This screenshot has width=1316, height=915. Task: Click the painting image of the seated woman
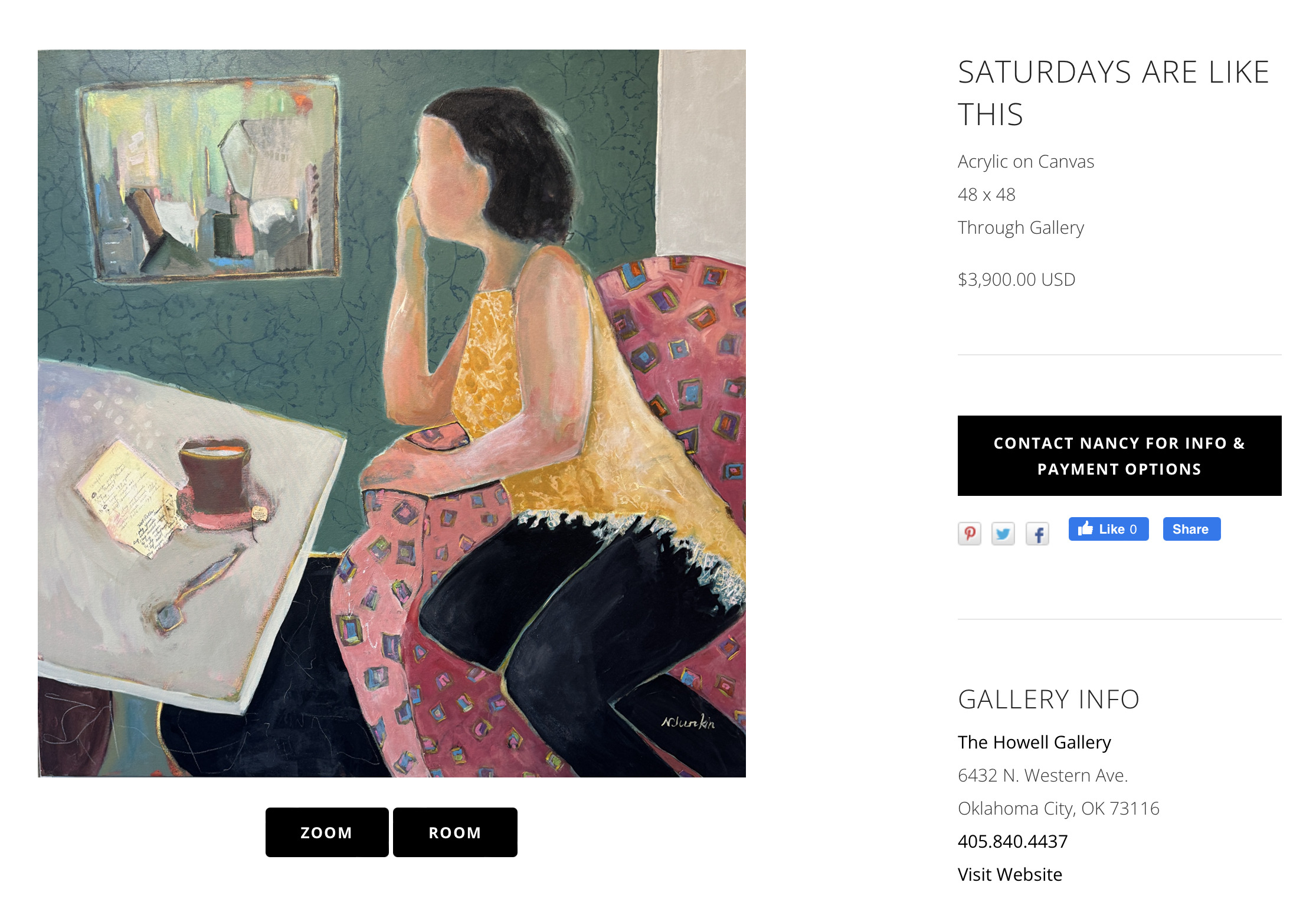[392, 413]
